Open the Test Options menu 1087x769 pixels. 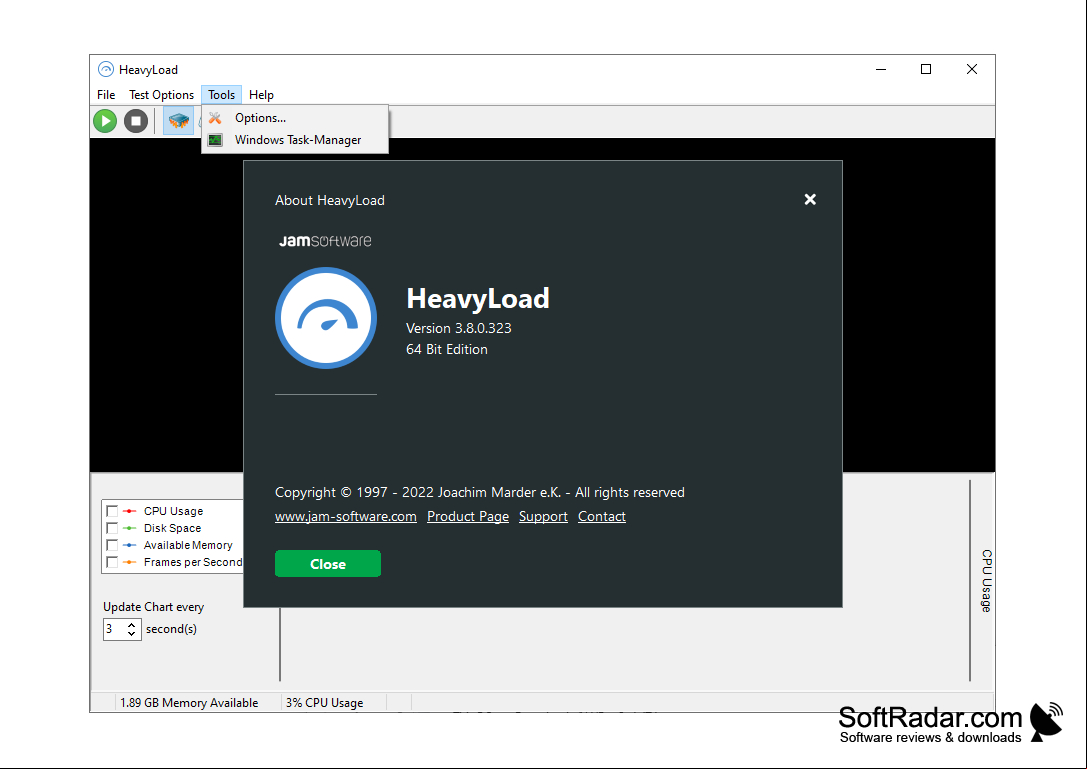coord(162,95)
